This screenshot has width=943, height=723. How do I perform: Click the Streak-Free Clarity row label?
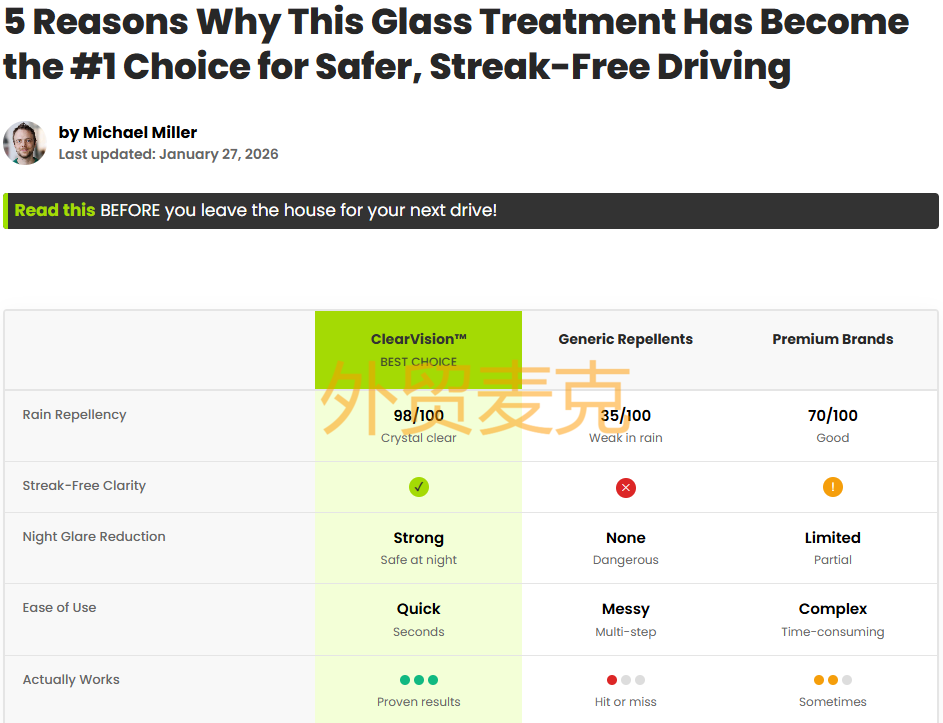tap(84, 485)
